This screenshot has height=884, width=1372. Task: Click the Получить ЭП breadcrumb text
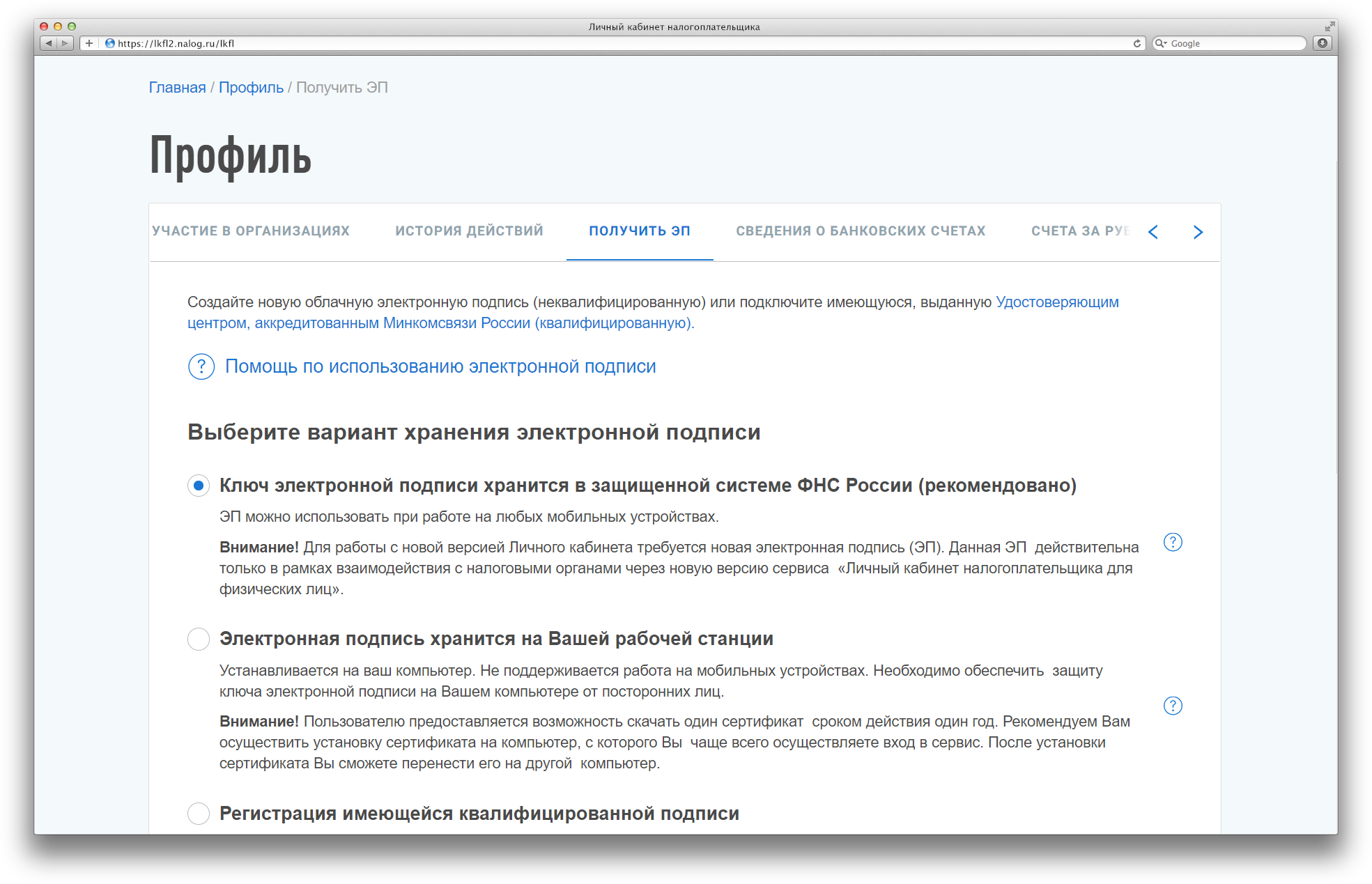coord(342,88)
